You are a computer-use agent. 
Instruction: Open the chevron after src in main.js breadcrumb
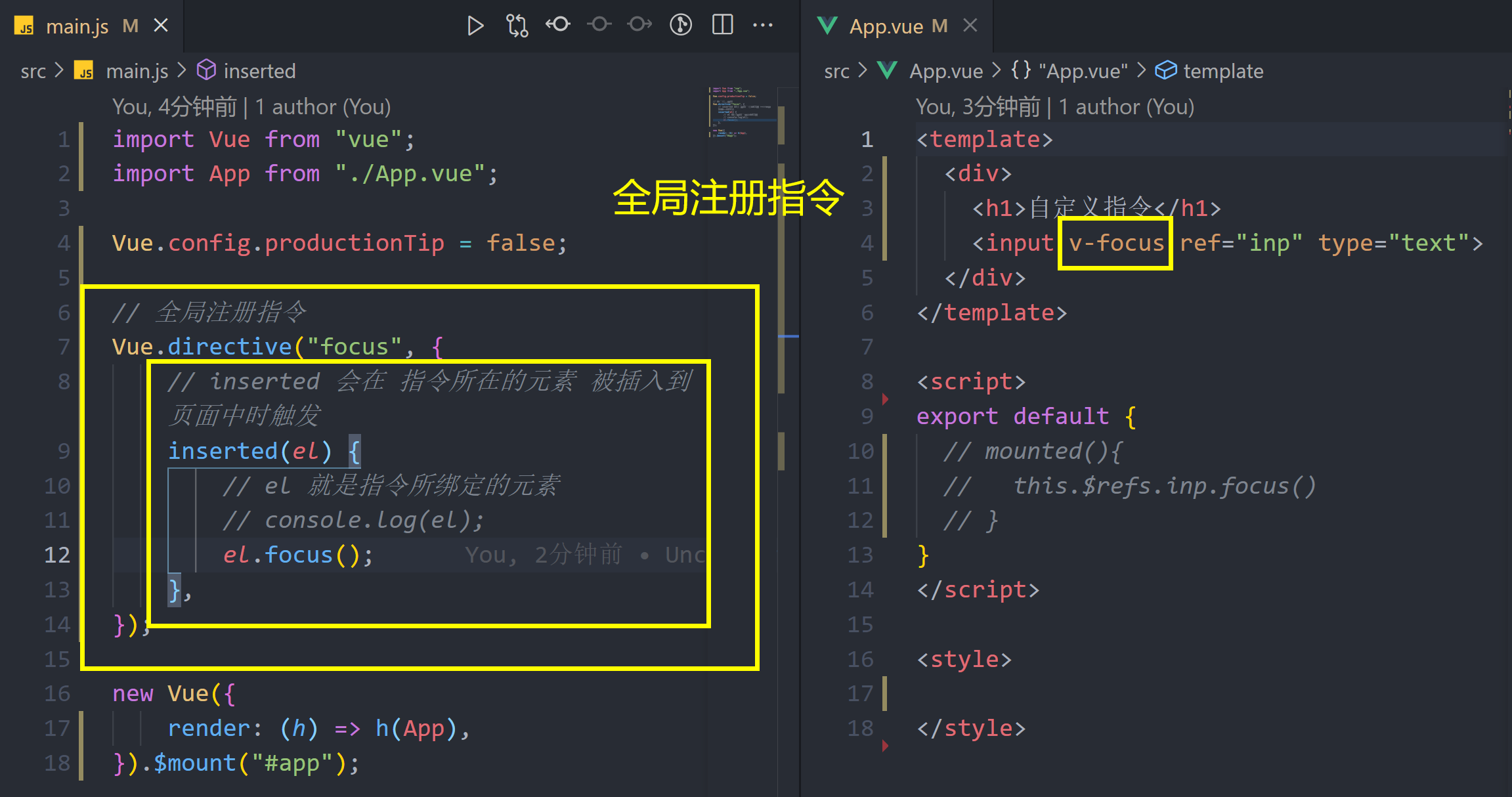(59, 70)
